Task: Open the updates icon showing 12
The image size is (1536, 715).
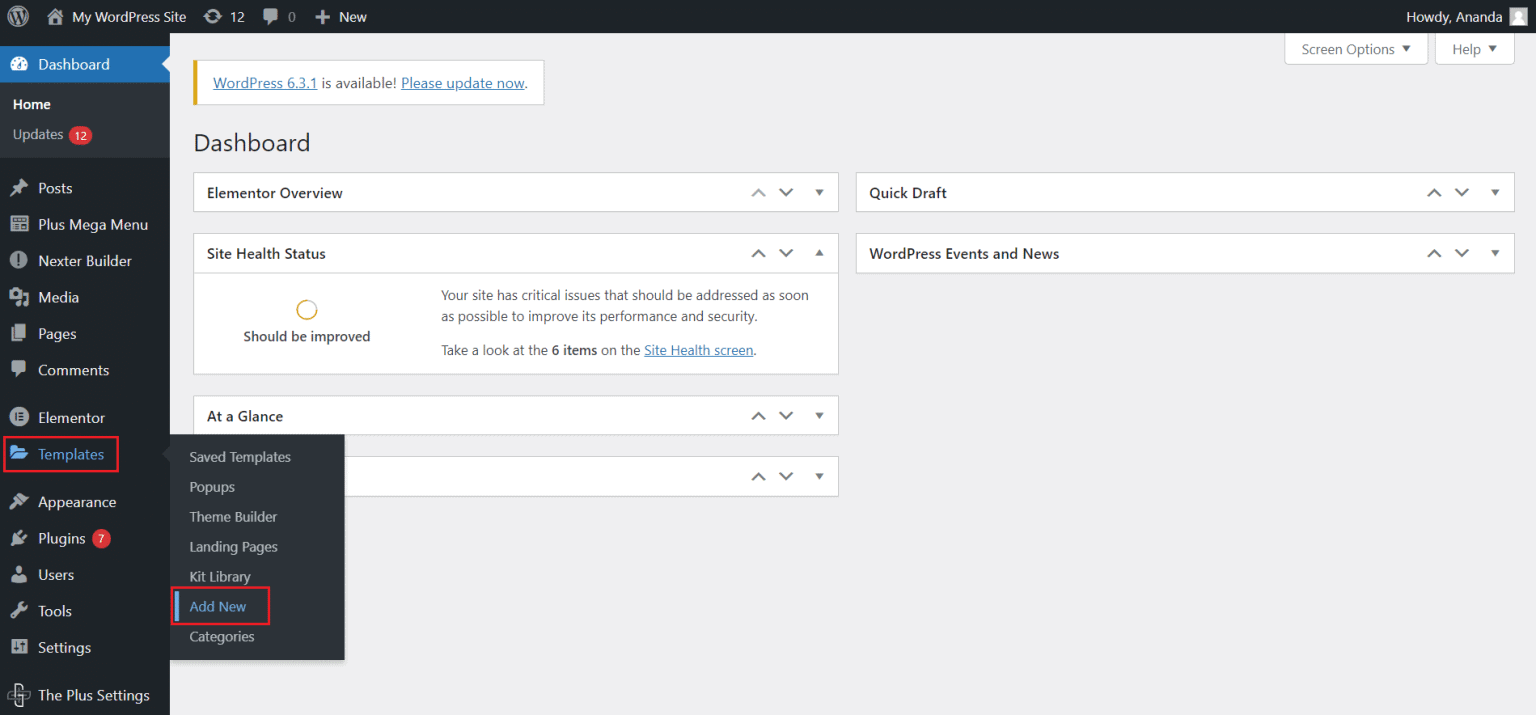Action: point(213,17)
